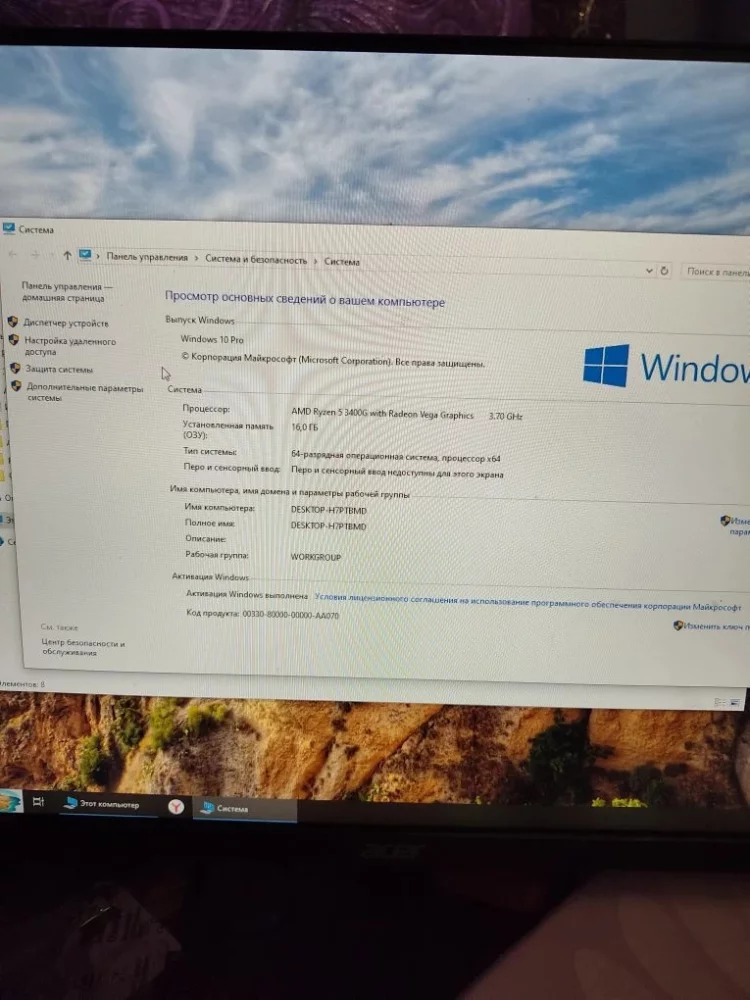The image size is (750, 1000).
Task: Select Система и безопасность breadcrumb
Action: [256, 260]
